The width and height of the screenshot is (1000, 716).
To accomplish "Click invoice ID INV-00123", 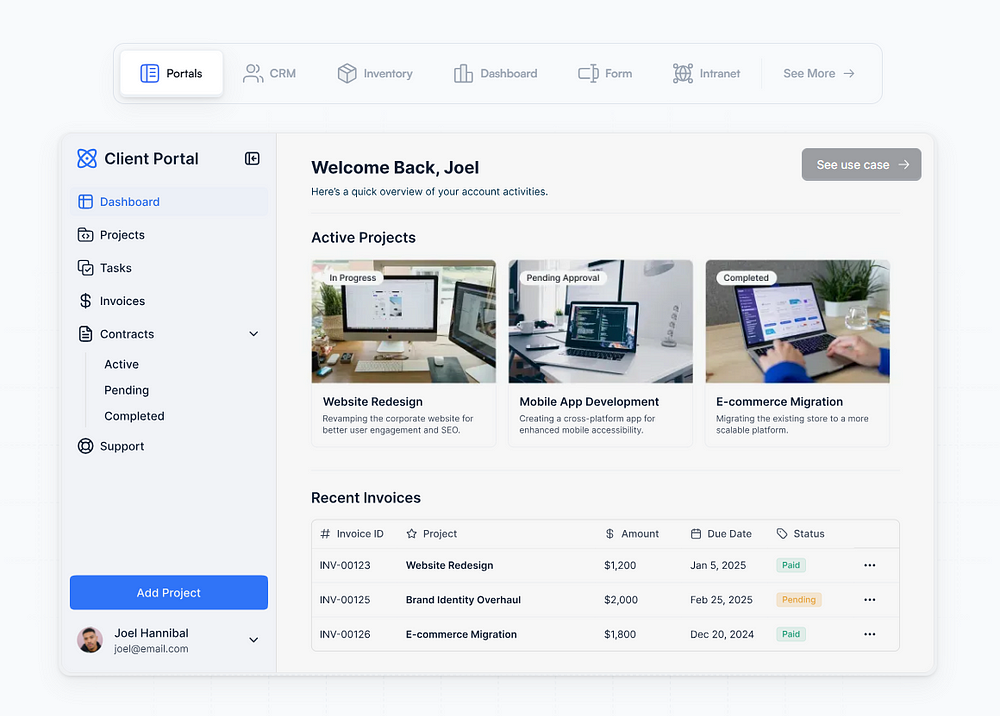I will tap(345, 566).
